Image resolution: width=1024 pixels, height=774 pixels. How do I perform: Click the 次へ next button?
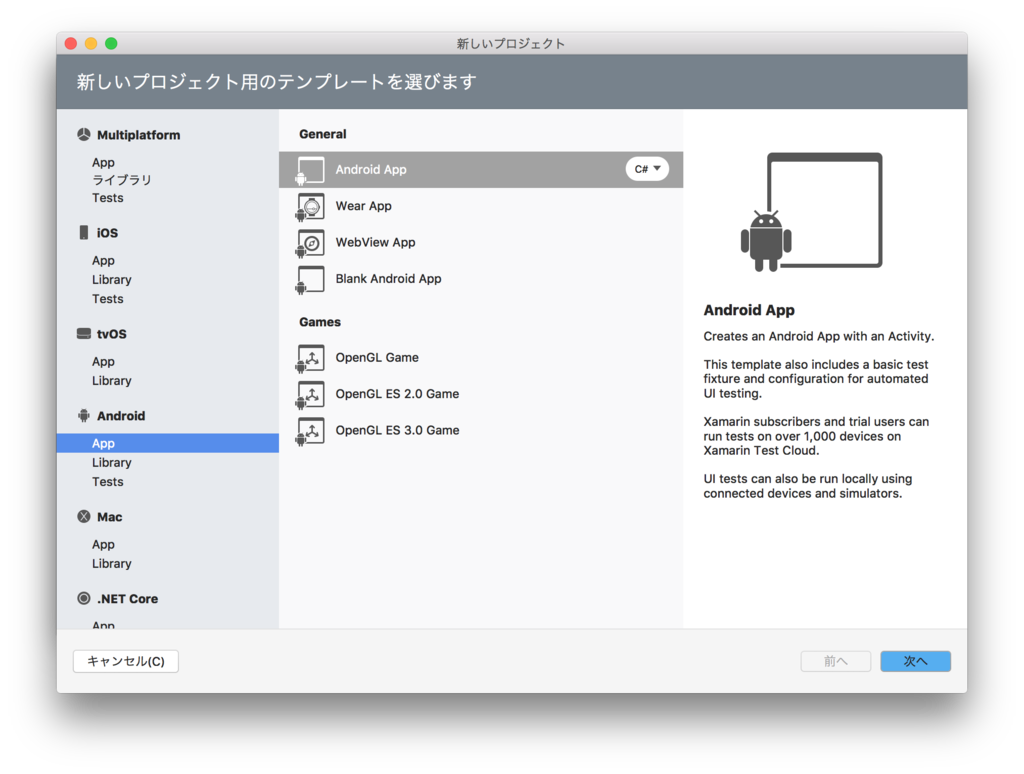point(915,661)
